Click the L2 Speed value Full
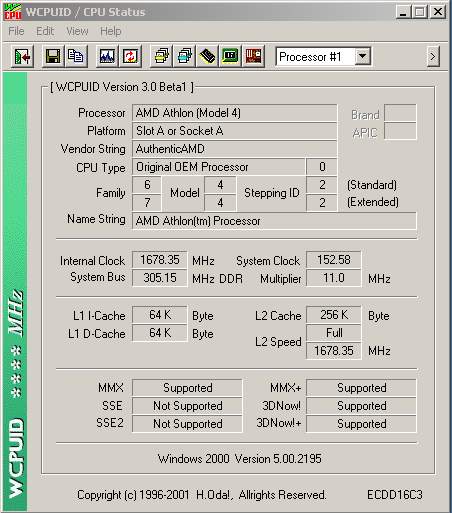452x513 pixels. (334, 333)
